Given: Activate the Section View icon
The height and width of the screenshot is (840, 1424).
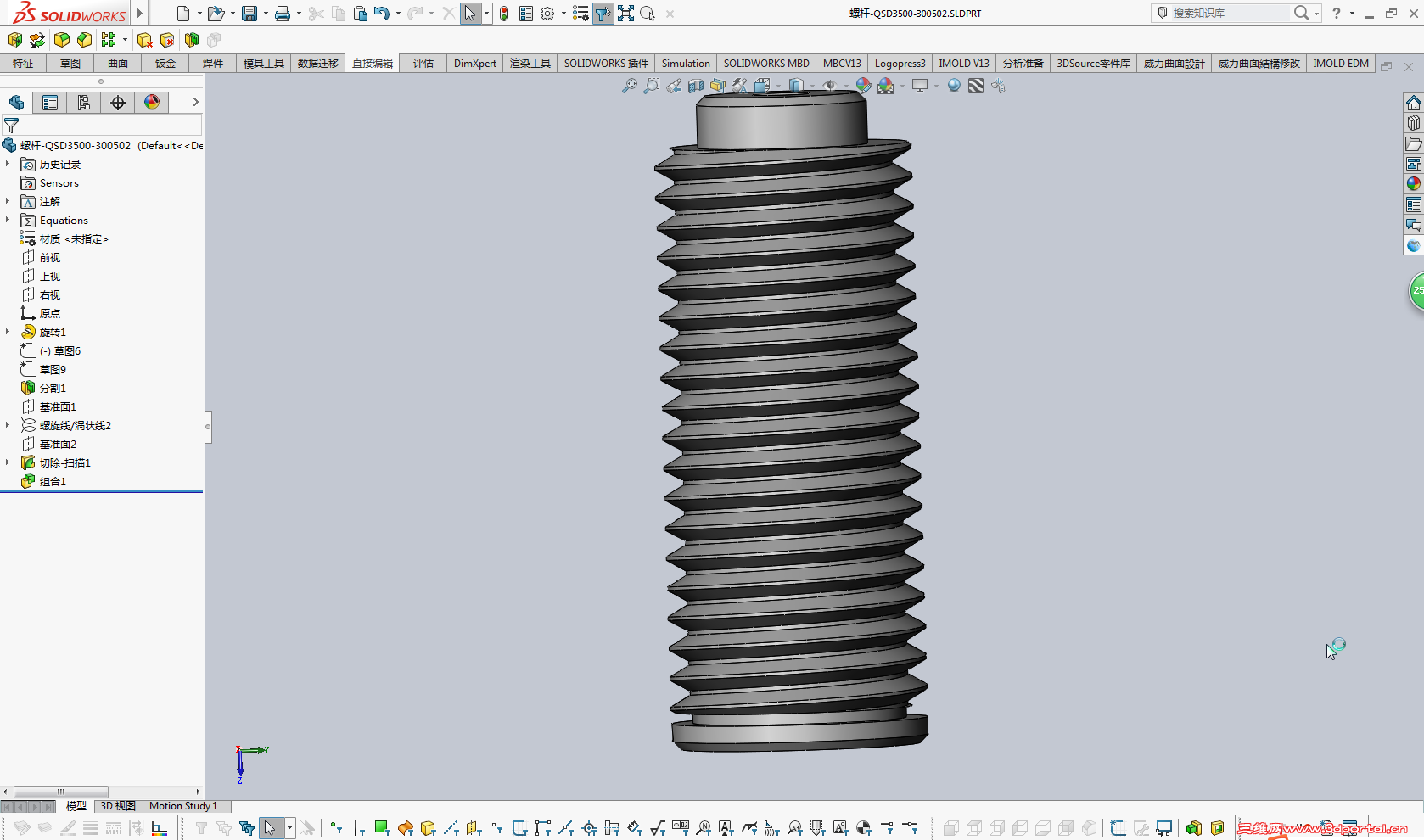Looking at the screenshot, I should pyautogui.click(x=696, y=86).
